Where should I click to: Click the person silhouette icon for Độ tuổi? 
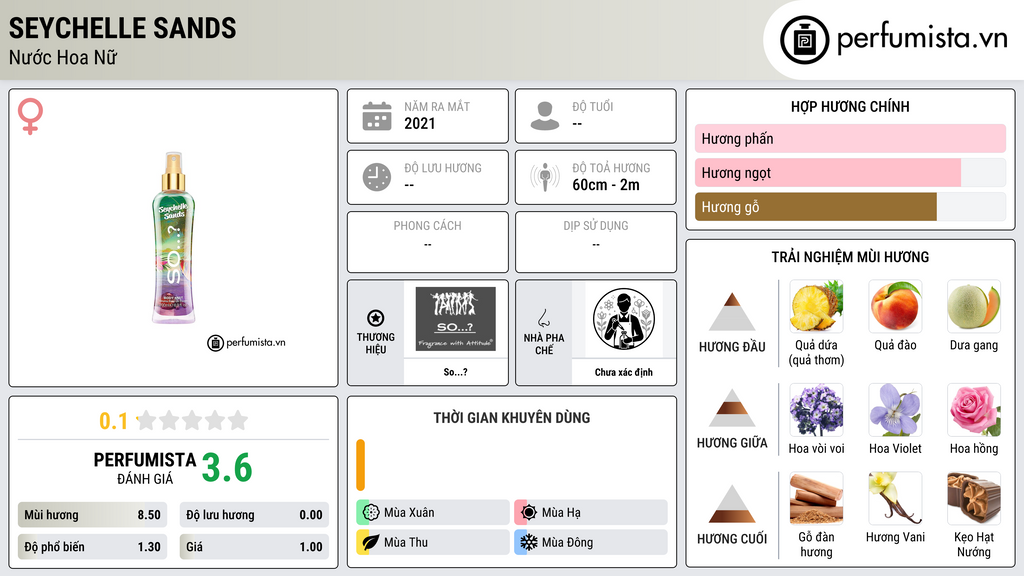545,116
